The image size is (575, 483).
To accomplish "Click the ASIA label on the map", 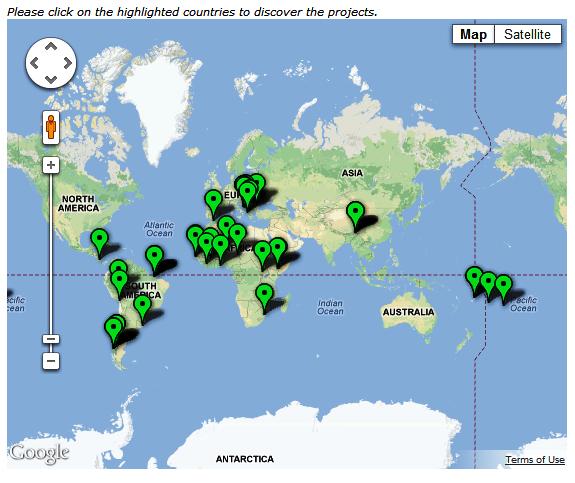I will (x=352, y=173).
